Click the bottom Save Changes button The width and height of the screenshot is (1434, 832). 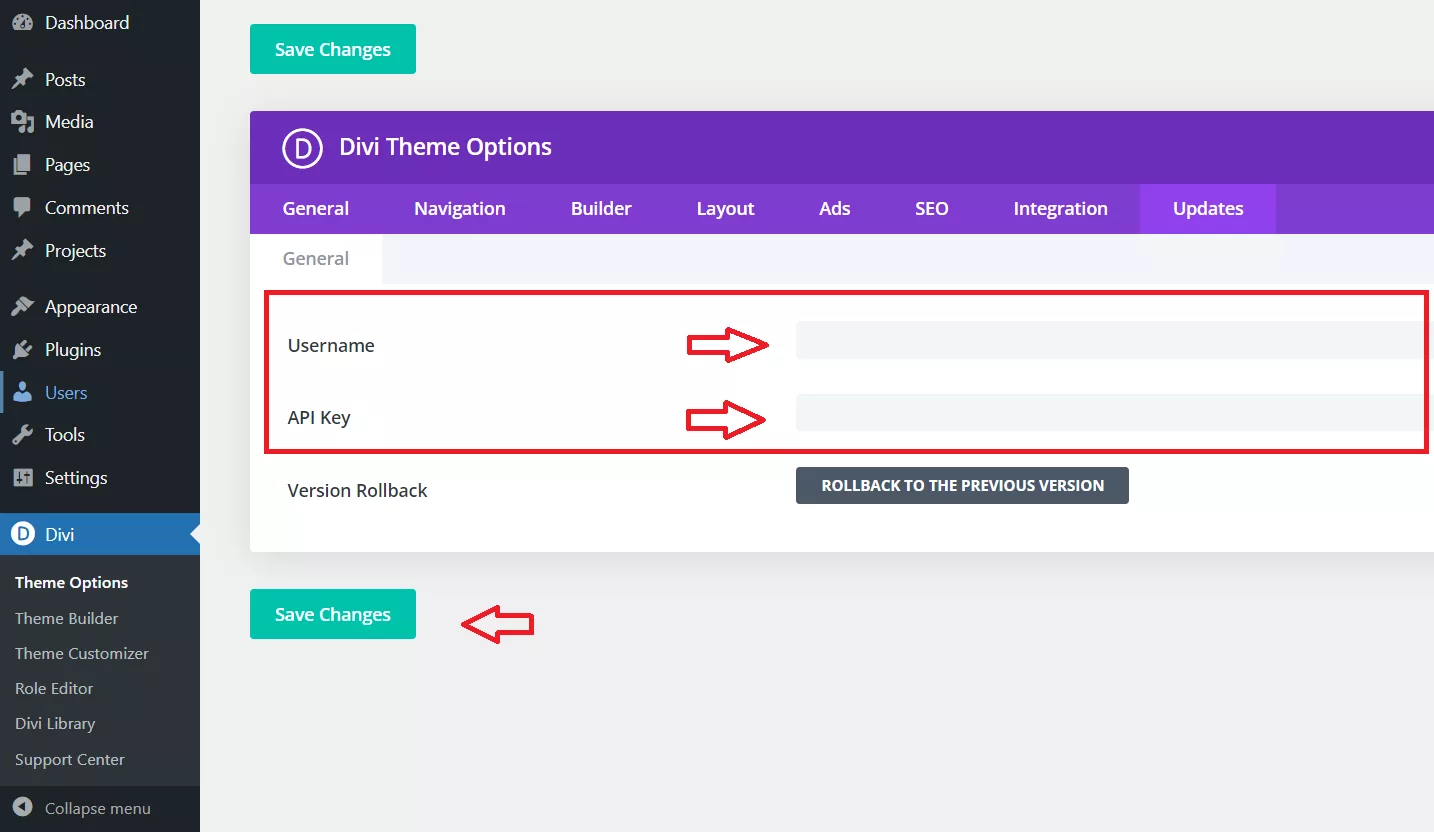click(x=333, y=614)
